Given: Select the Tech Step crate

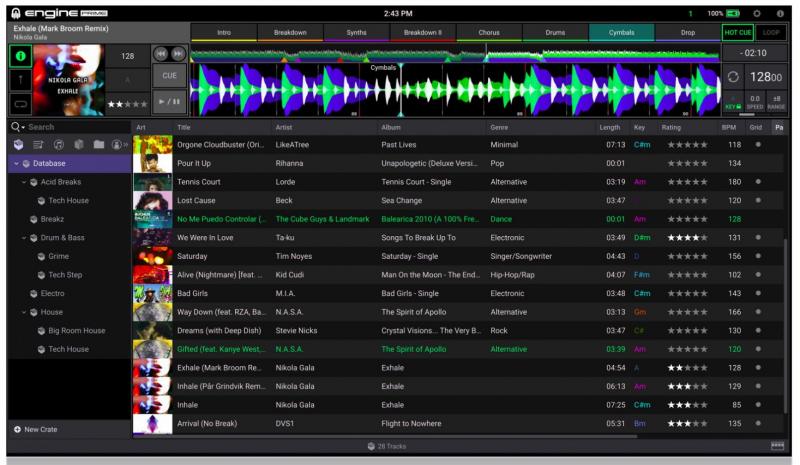Looking at the screenshot, I should click(x=69, y=275).
